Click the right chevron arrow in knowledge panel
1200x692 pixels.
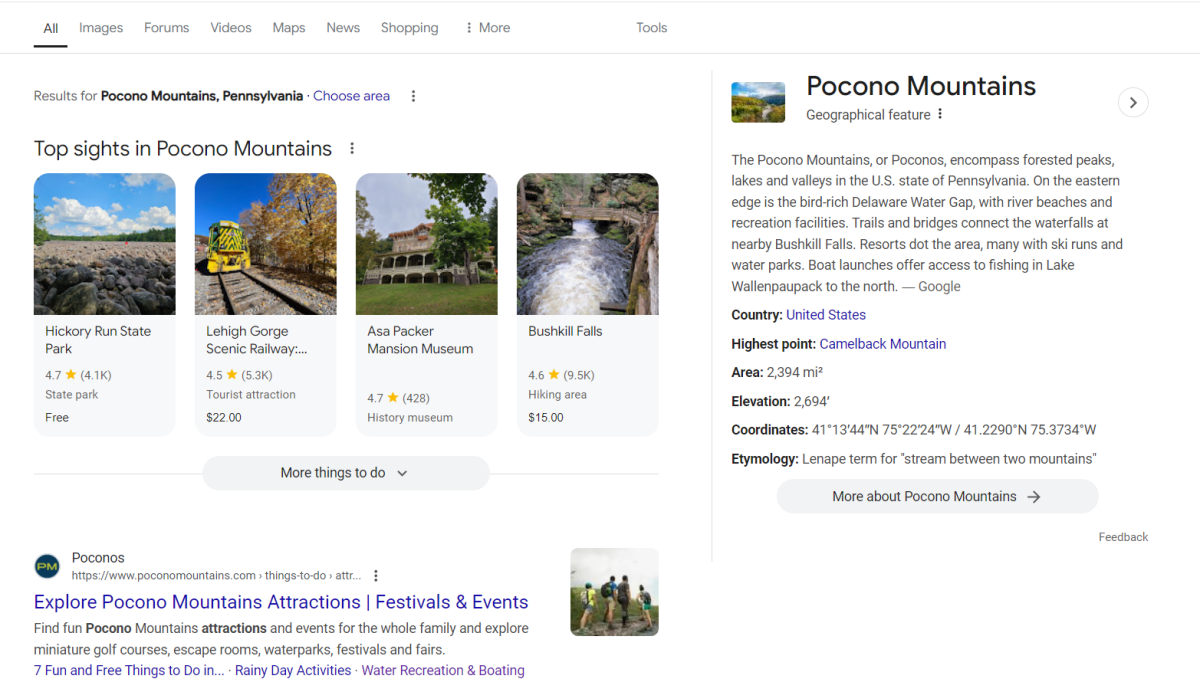1133,102
